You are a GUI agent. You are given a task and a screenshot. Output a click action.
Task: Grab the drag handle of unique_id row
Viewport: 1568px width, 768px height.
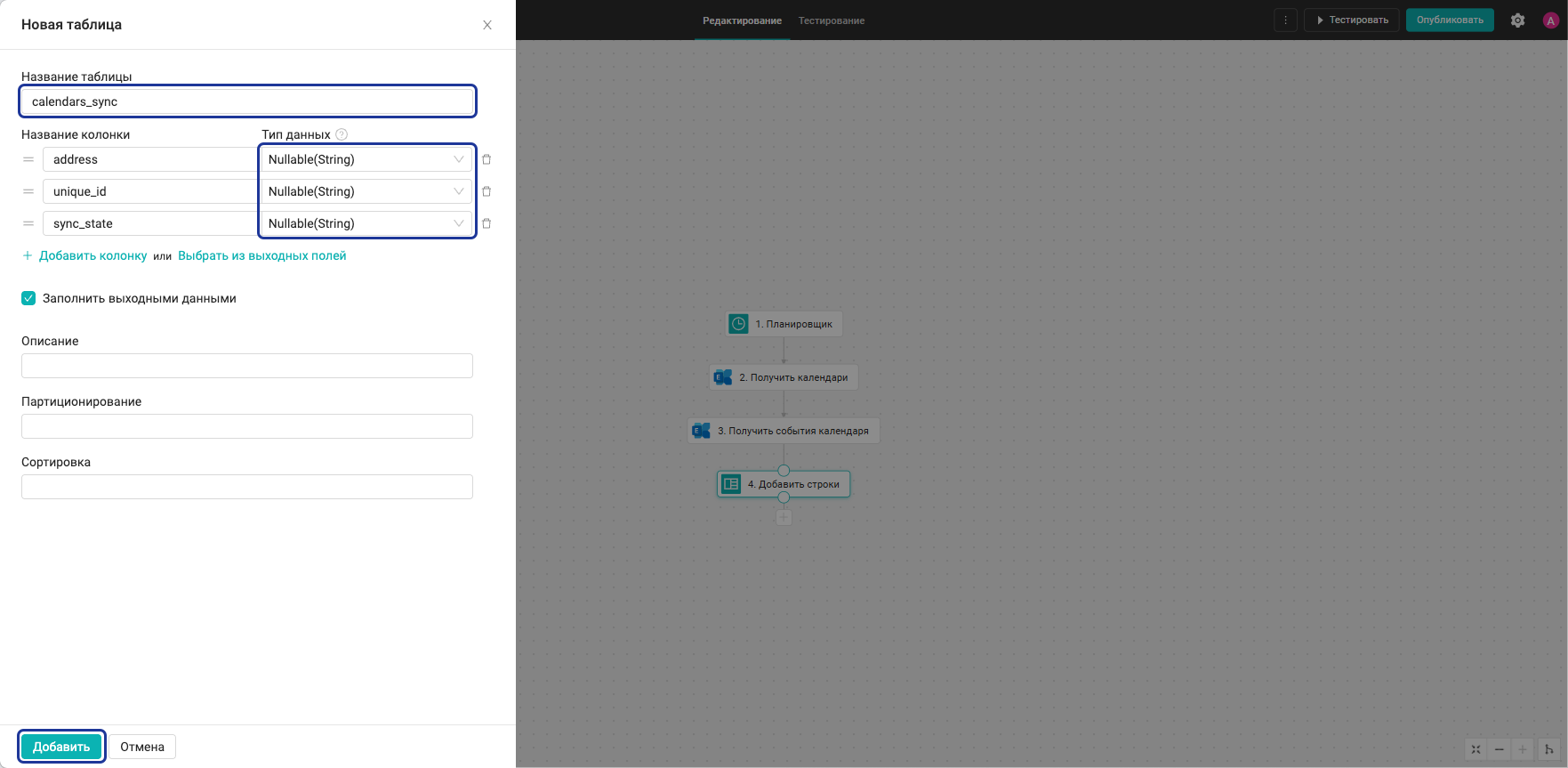click(x=28, y=191)
